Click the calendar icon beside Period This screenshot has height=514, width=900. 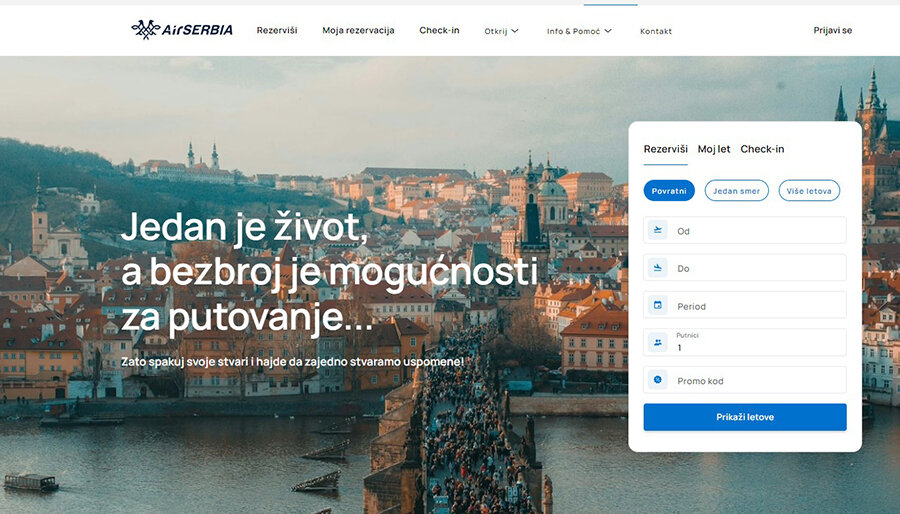point(658,305)
